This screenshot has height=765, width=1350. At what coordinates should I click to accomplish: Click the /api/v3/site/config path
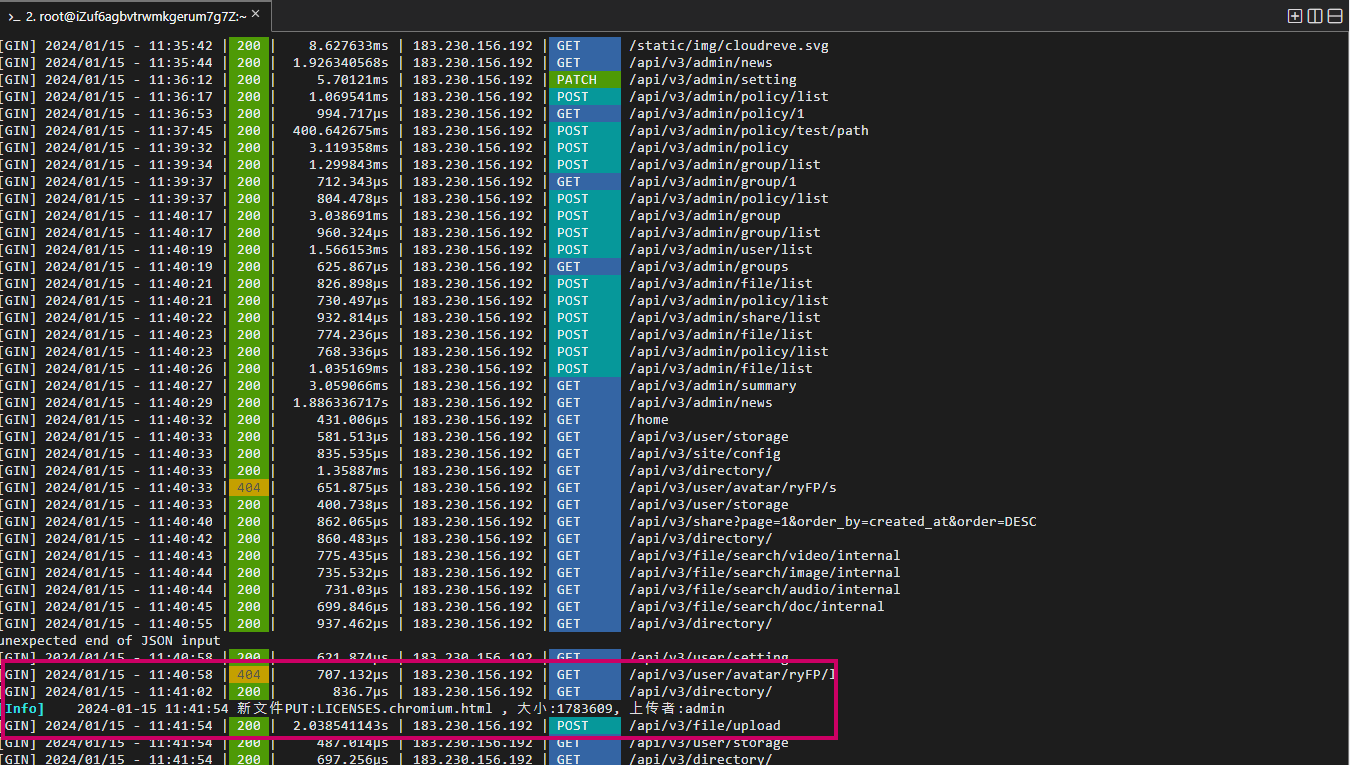point(705,454)
